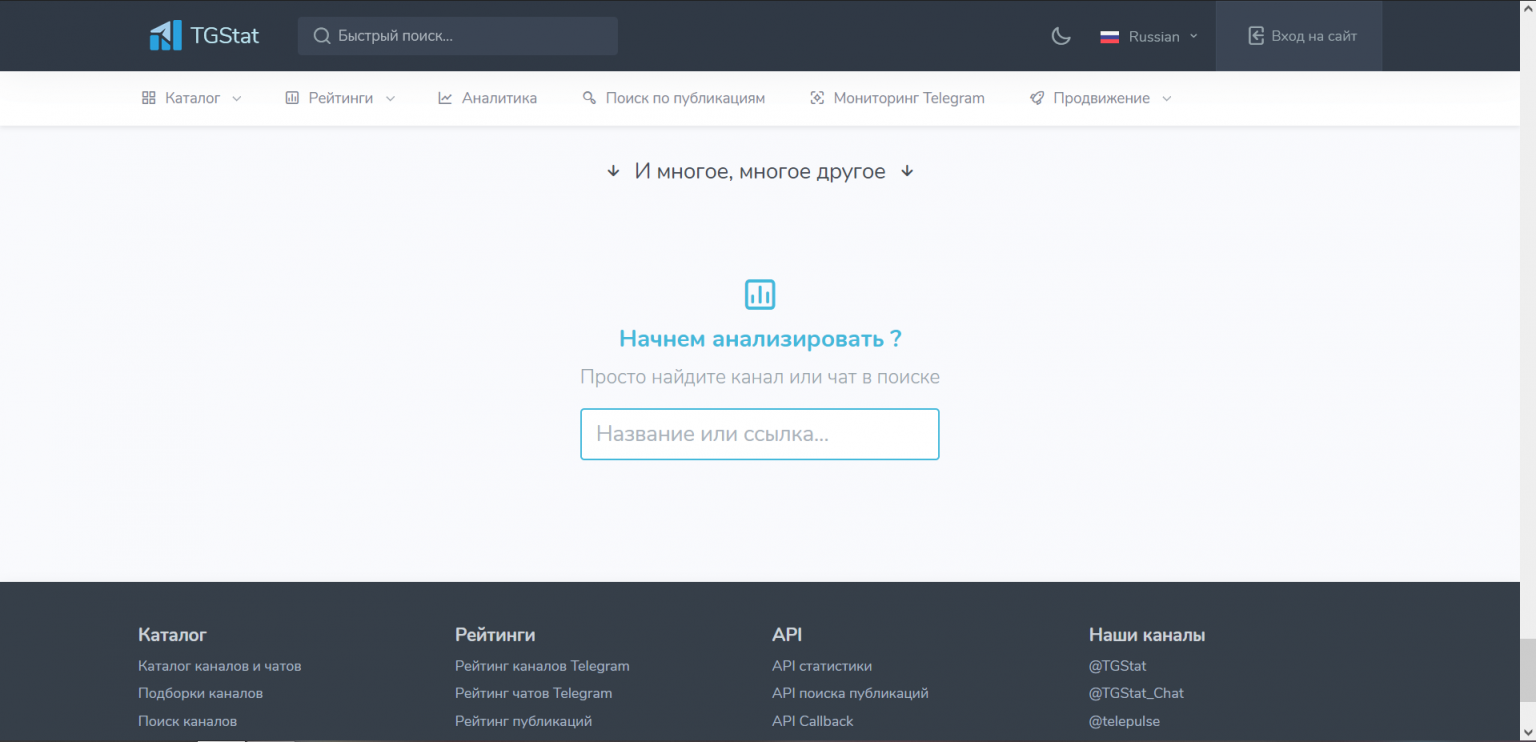The image size is (1536, 742).
Task: Open the Russian language dropdown
Action: pos(1149,37)
